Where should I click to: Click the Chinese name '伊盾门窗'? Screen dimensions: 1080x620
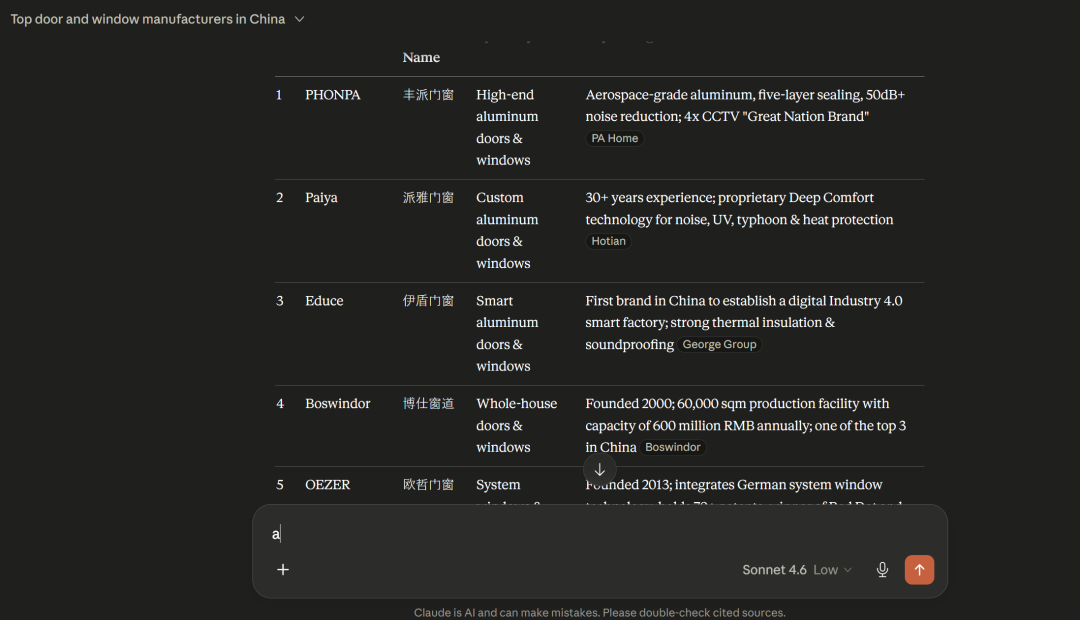(x=428, y=301)
